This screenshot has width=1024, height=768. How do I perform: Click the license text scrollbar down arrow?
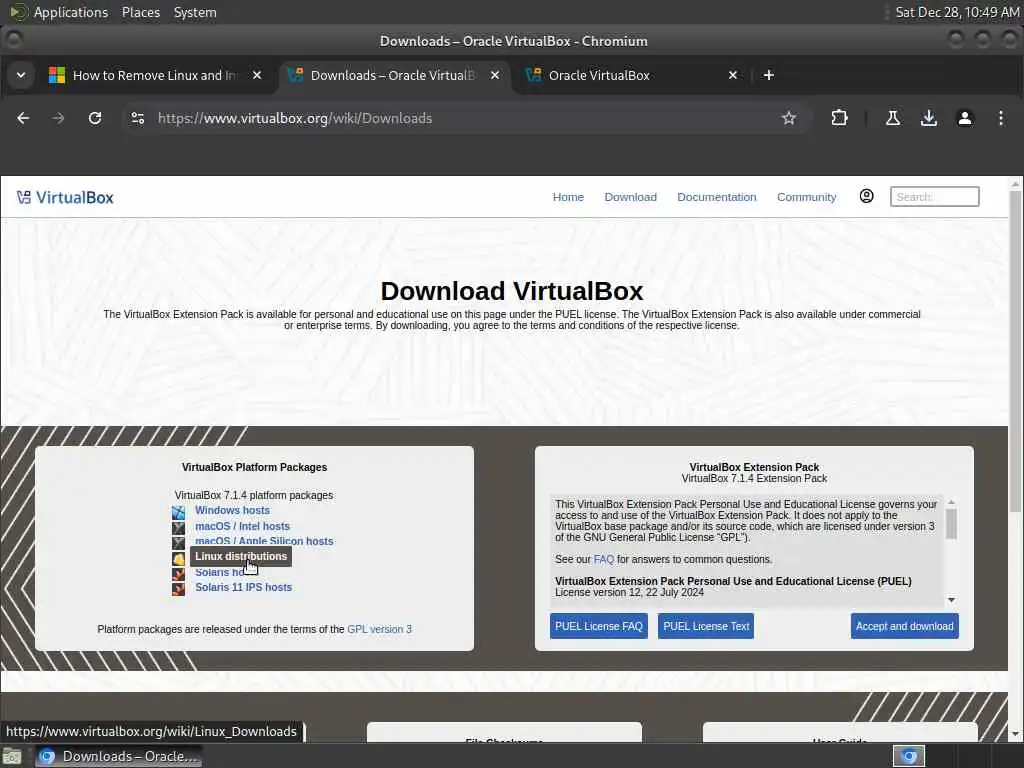[x=952, y=600]
